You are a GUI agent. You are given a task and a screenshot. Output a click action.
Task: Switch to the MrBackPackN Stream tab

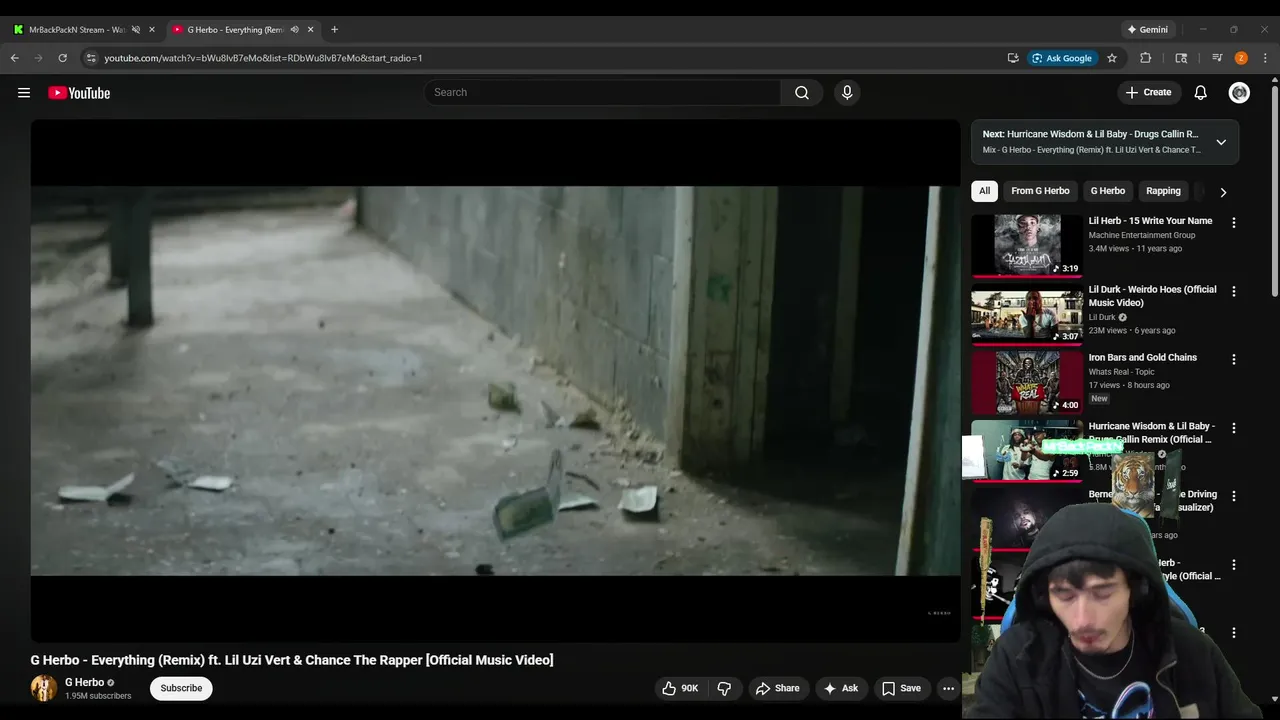(x=78, y=29)
